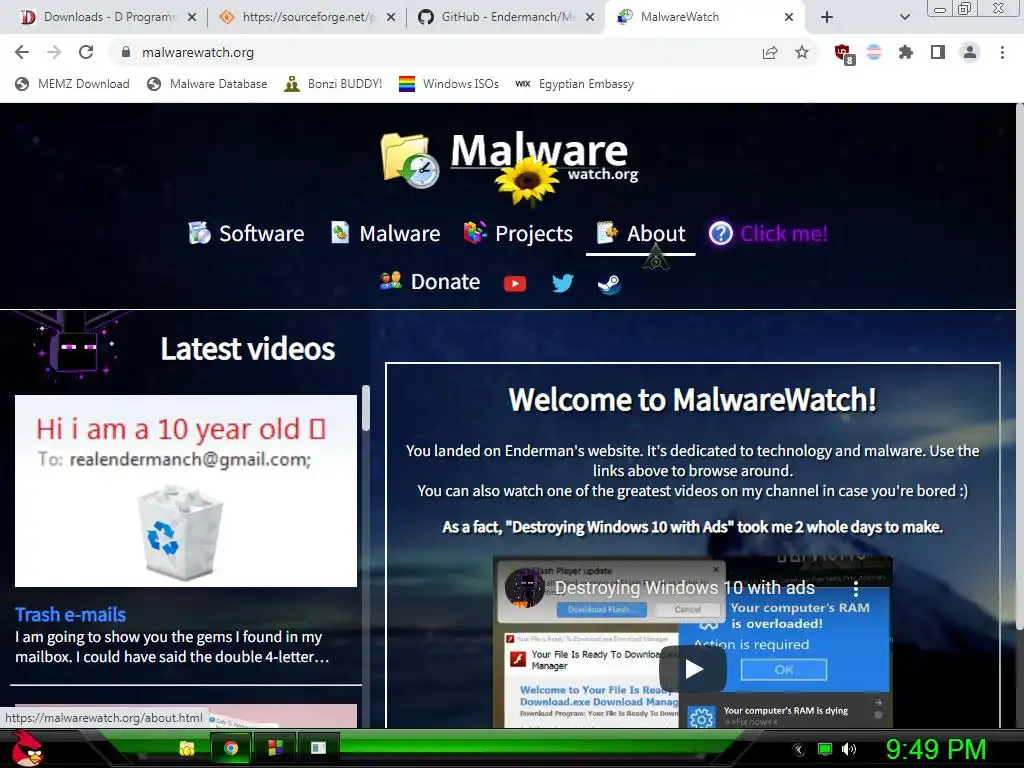Share this page via the share icon
1024x768 pixels.
[x=770, y=52]
